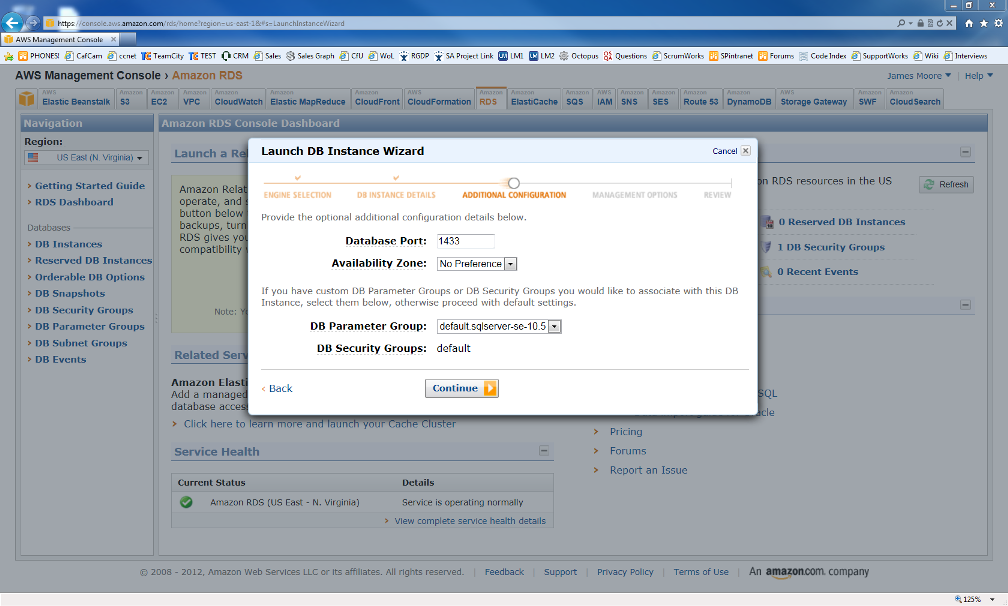Close the AWS Management Console browser tab
The height and width of the screenshot is (606, 1008).
click(x=113, y=39)
